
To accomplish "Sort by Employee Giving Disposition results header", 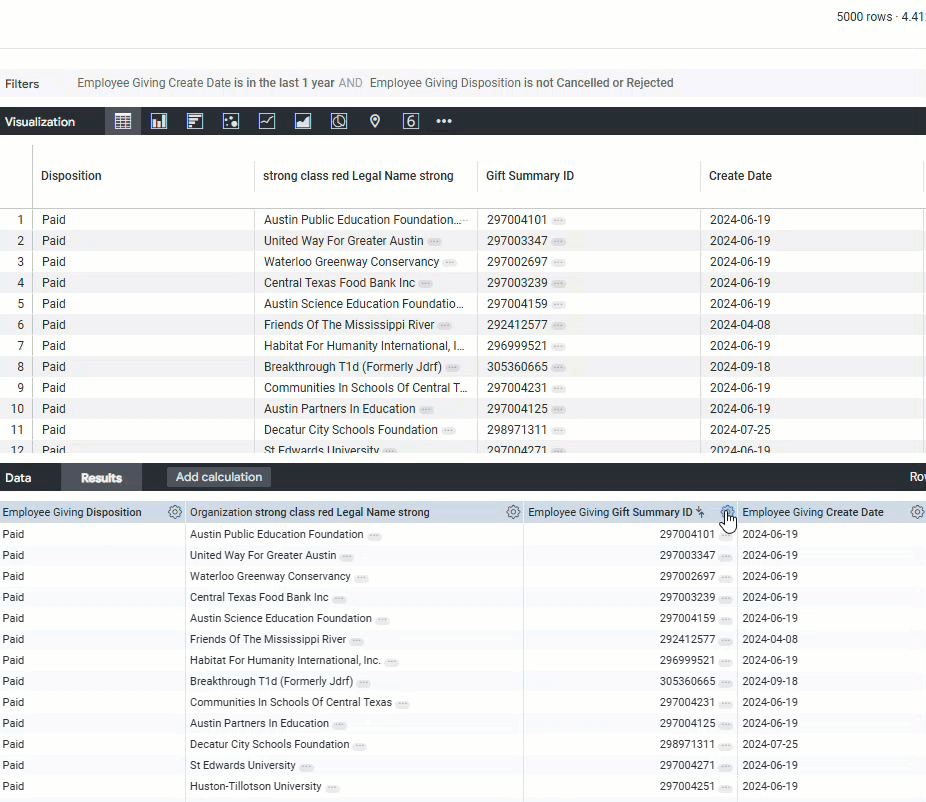I will click(72, 512).
